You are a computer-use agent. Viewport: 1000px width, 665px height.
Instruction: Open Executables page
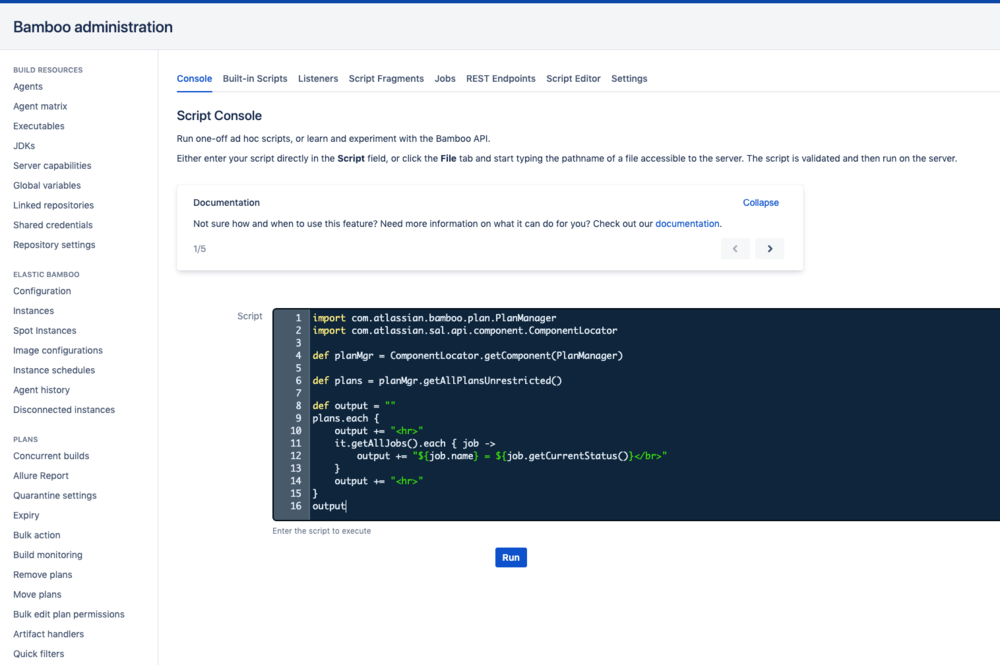click(x=39, y=126)
